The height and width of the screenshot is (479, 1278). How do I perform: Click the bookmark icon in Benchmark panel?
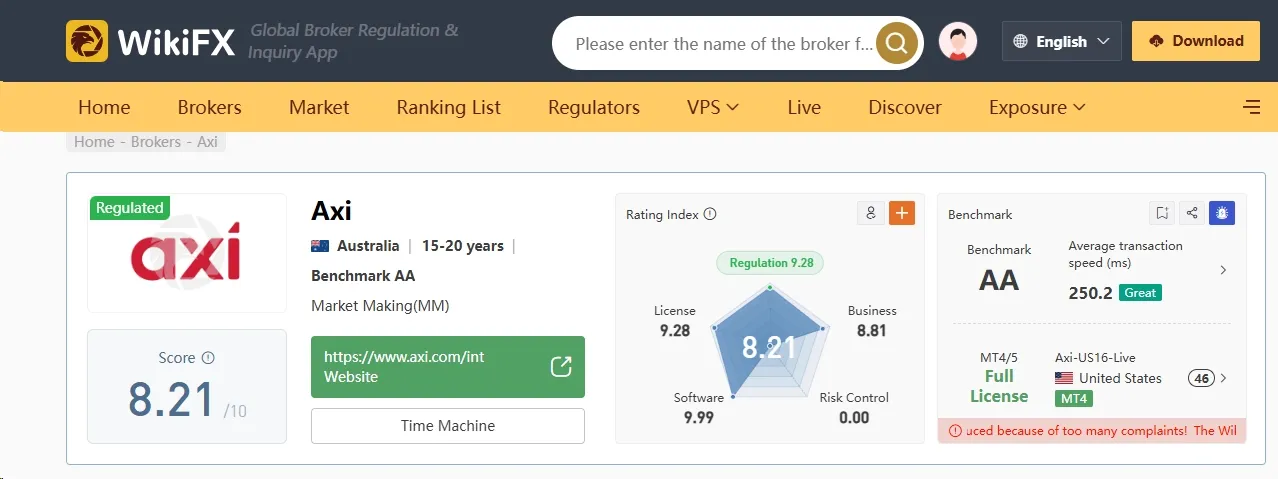1162,213
